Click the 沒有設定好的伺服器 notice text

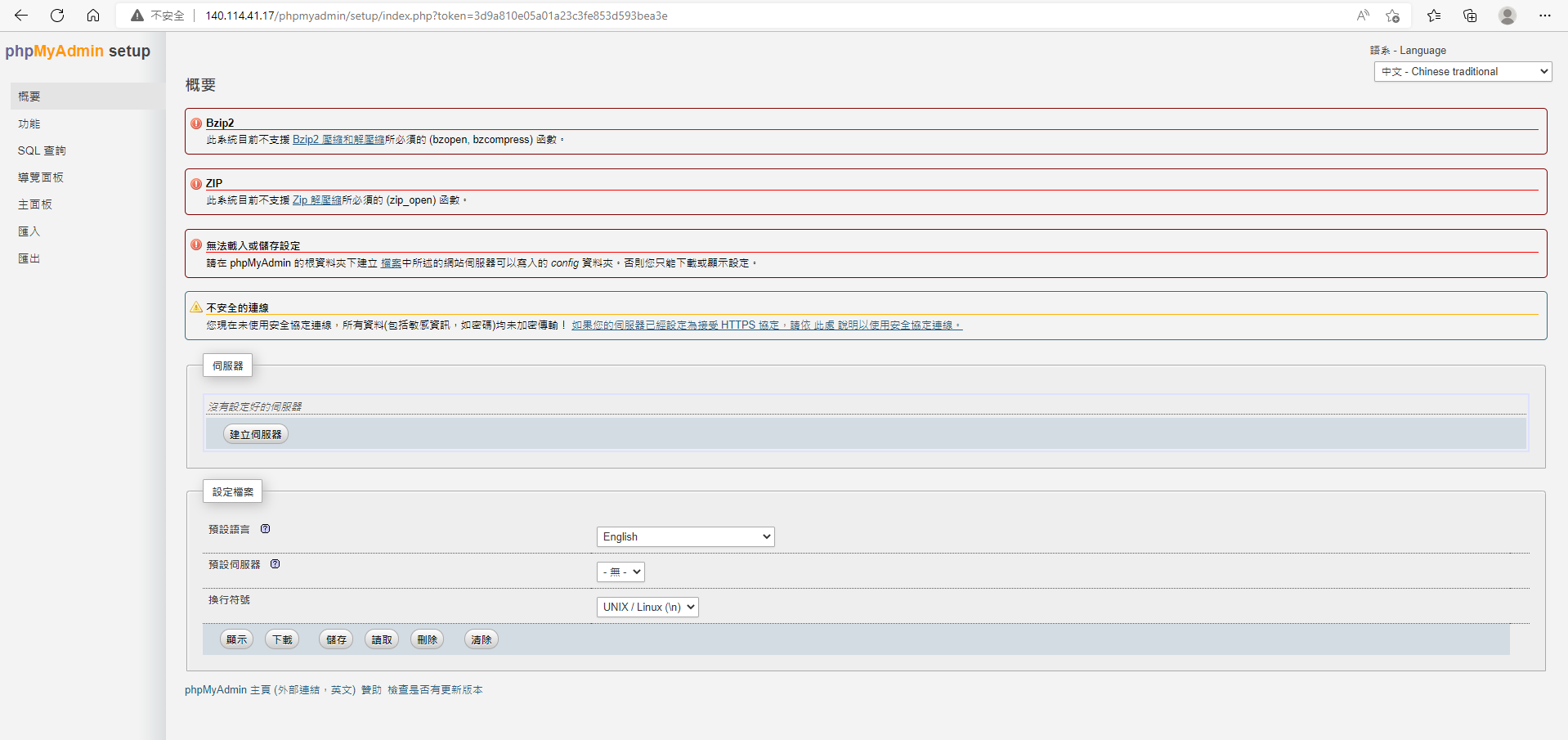pos(255,406)
